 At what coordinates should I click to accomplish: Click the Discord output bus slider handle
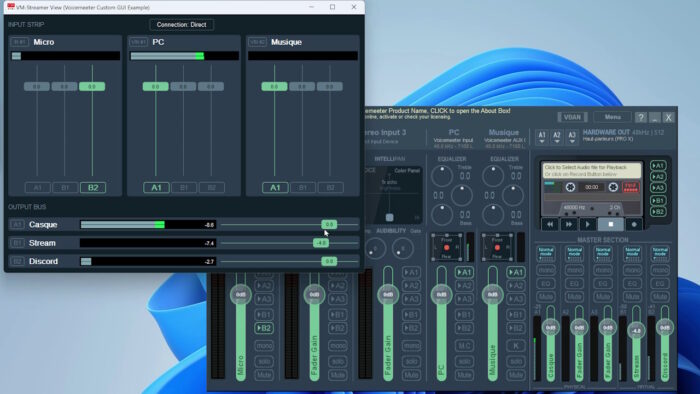coord(329,261)
